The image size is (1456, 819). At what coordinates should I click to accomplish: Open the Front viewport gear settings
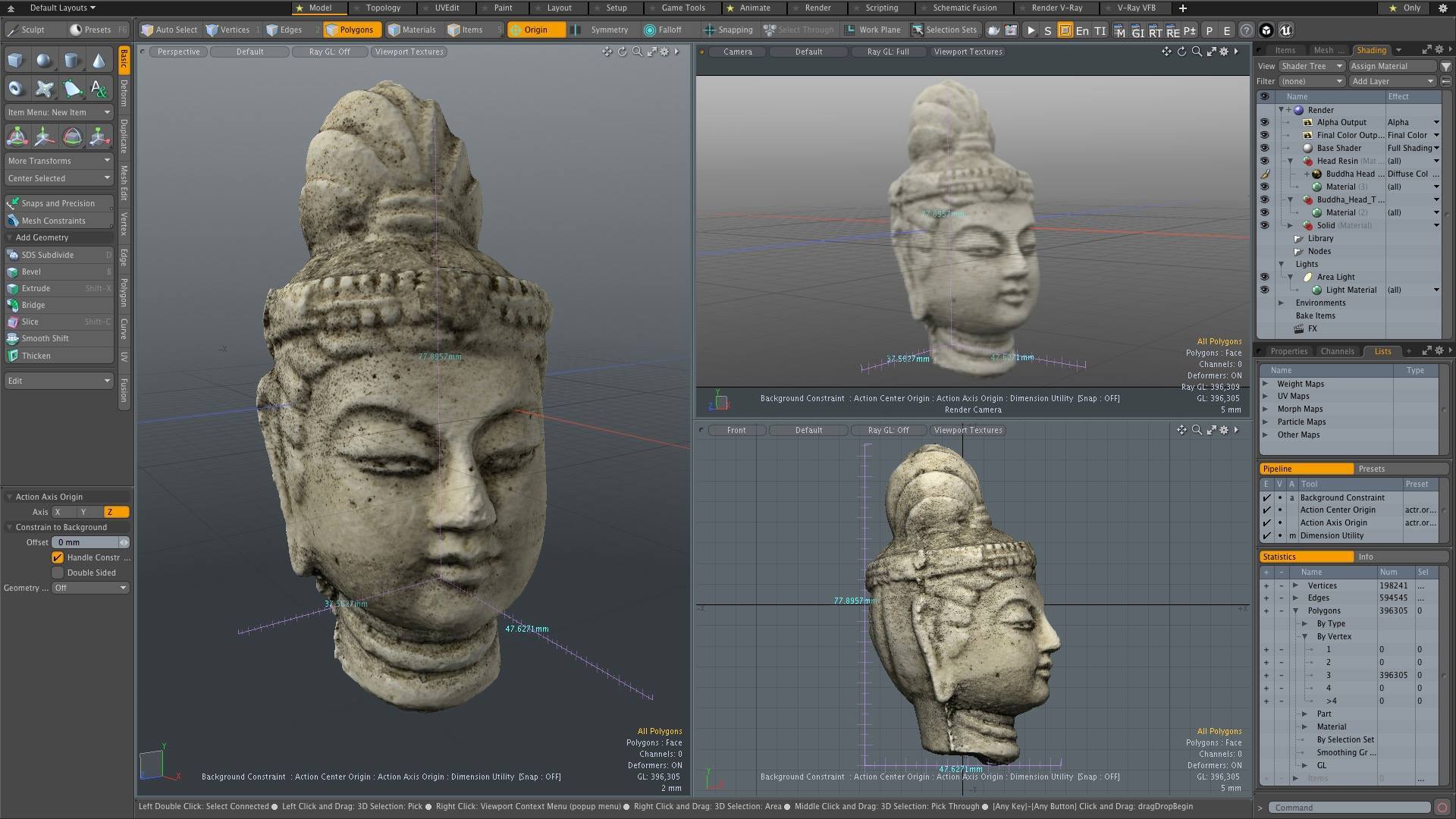pos(1224,430)
